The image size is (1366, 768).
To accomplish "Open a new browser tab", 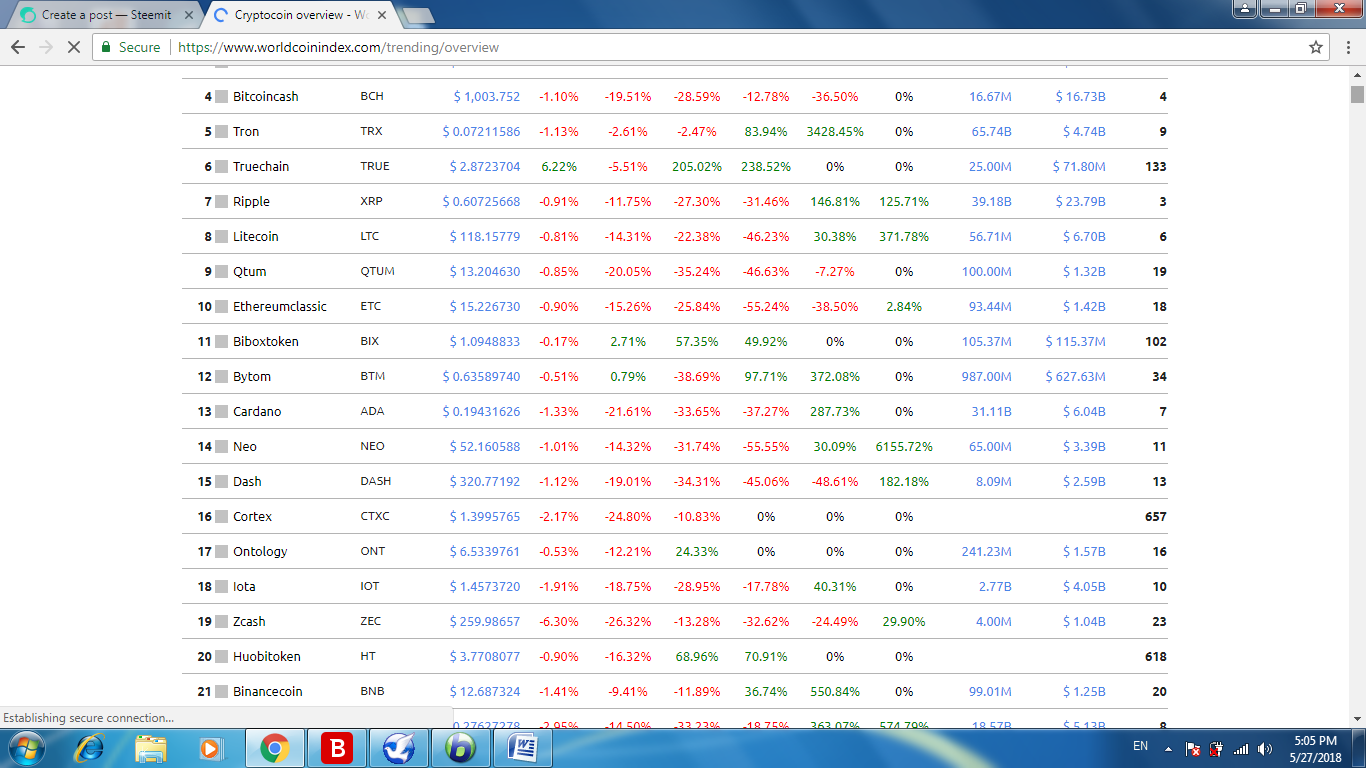I will 417,15.
